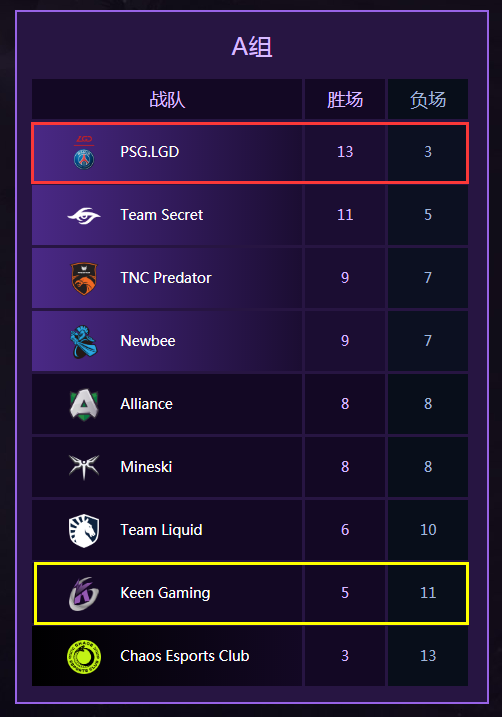Click the 负场 losses column header

coord(428,99)
